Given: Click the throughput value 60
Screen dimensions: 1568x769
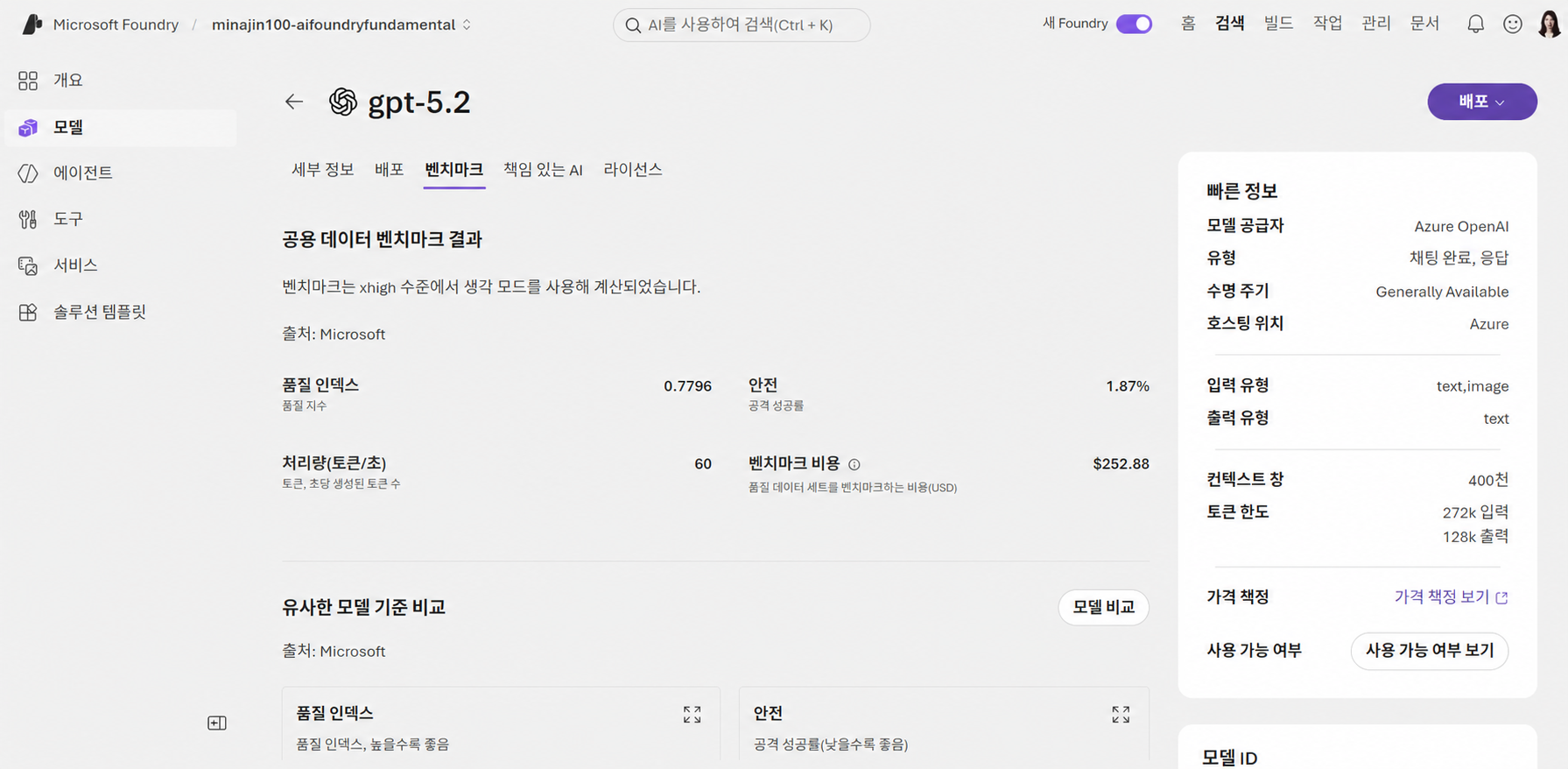Looking at the screenshot, I should coord(703,464).
